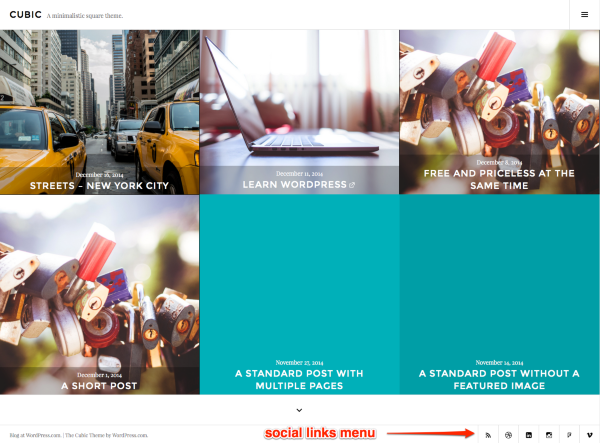Click the December 8, 2014 date
Screen dimensions: 600x443
pyautogui.click(x=499, y=163)
